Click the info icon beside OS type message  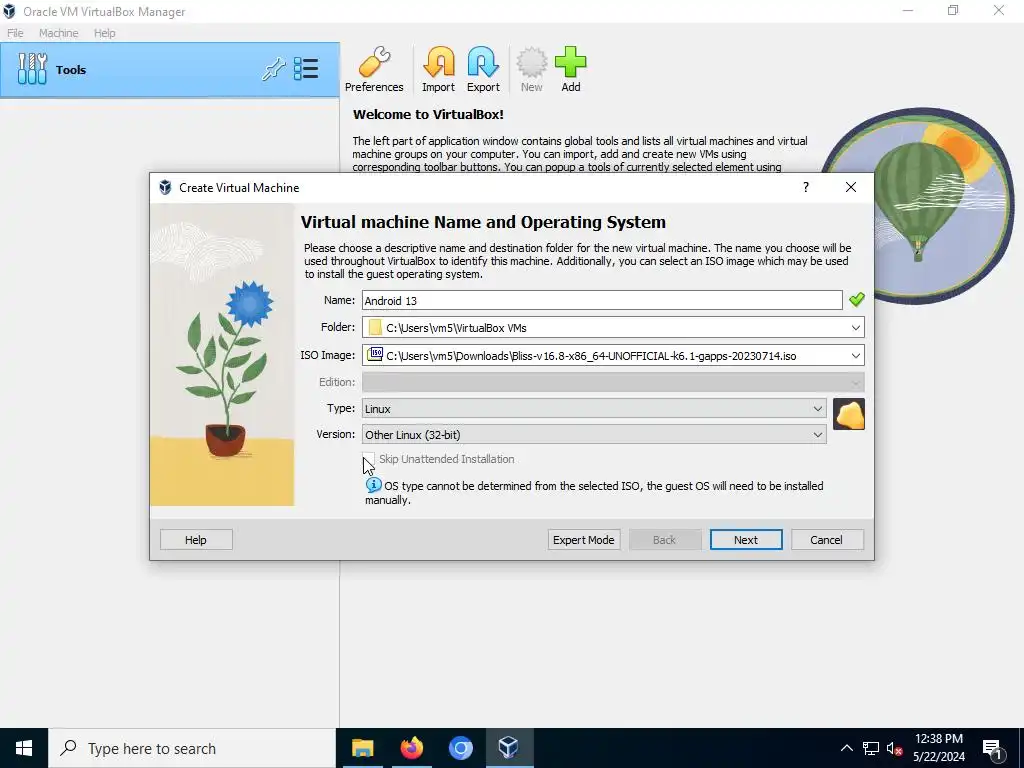click(x=373, y=485)
